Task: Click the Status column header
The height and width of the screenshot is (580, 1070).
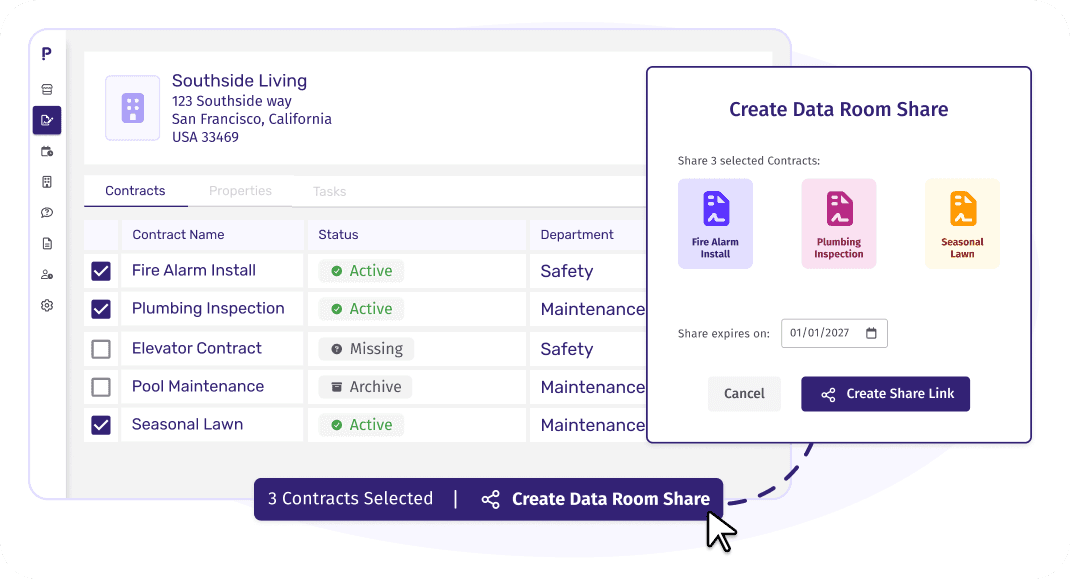Action: click(338, 235)
